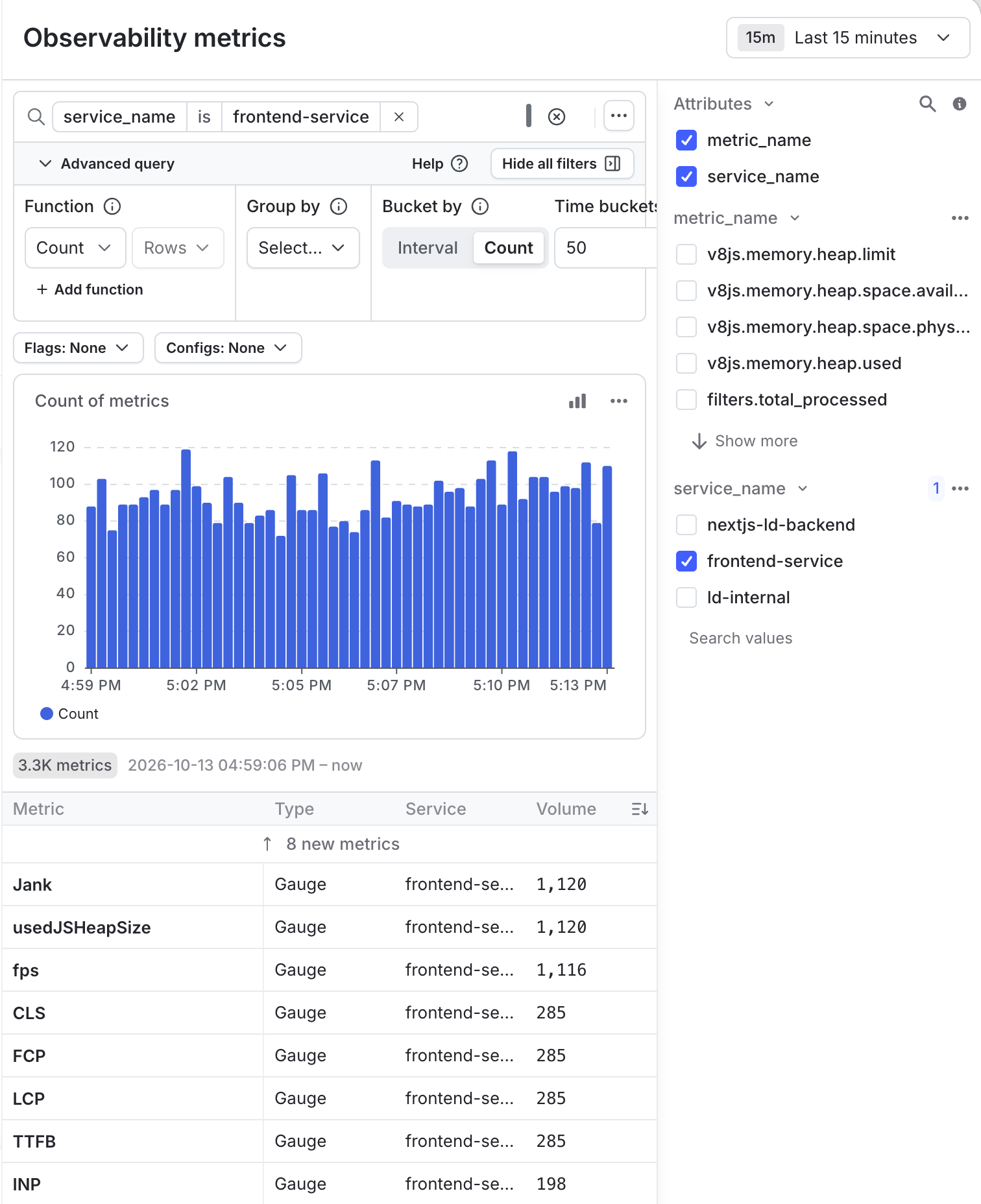Open the Last 15 minutes time range dropdown
The image size is (981, 1204).
click(x=848, y=38)
